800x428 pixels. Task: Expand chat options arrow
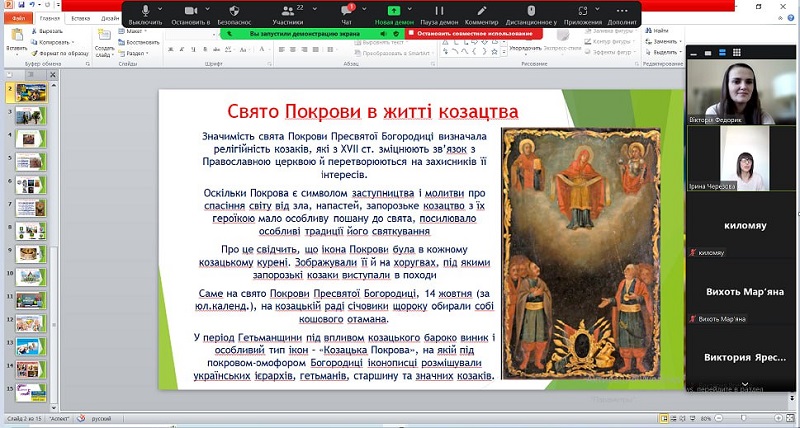coord(363,9)
